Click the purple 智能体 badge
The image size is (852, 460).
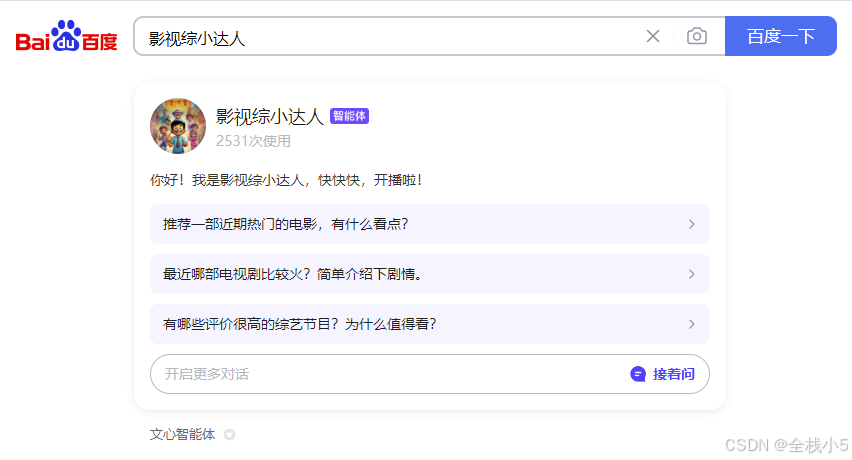click(349, 116)
